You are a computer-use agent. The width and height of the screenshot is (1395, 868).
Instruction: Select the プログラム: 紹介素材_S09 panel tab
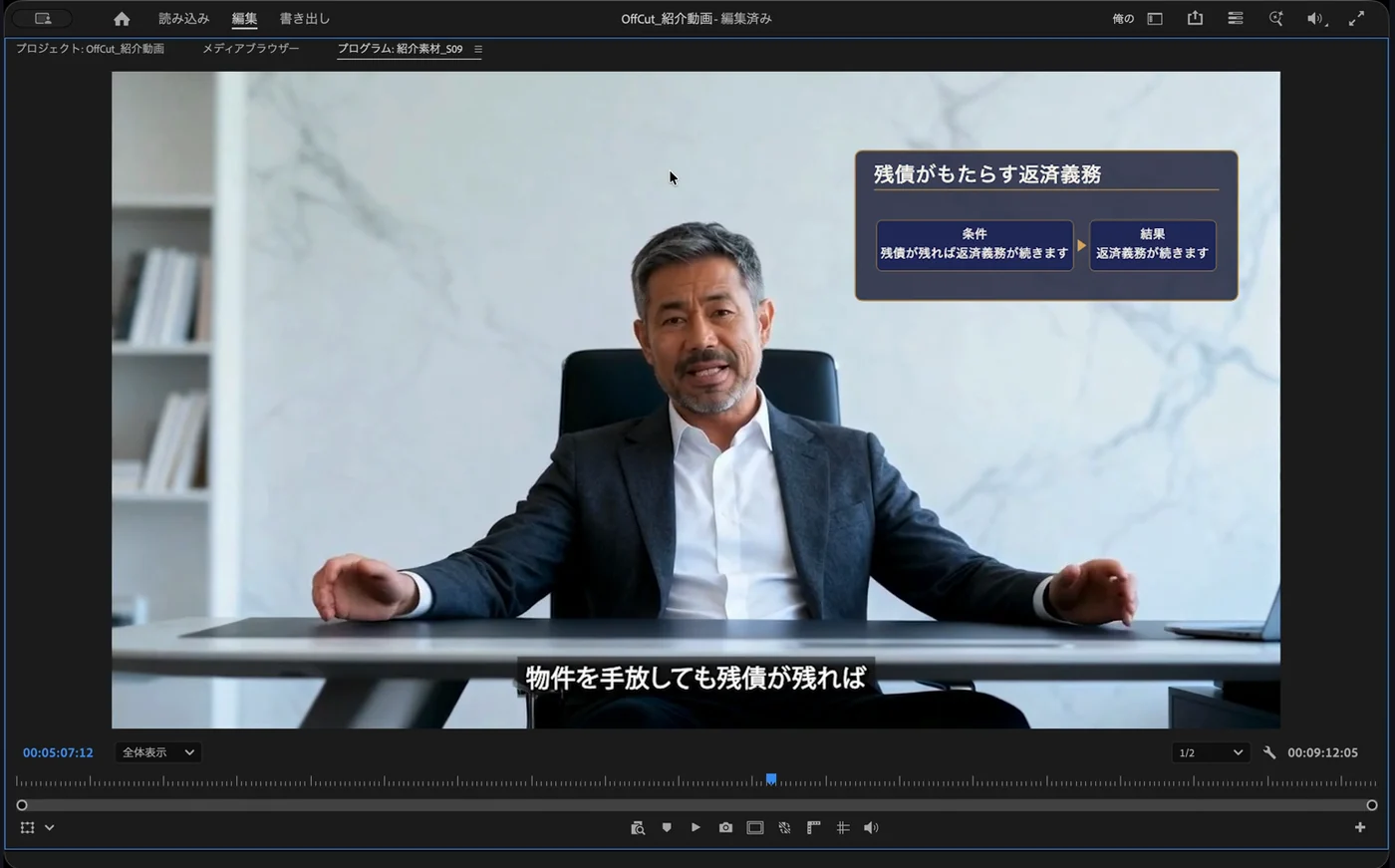400,48
